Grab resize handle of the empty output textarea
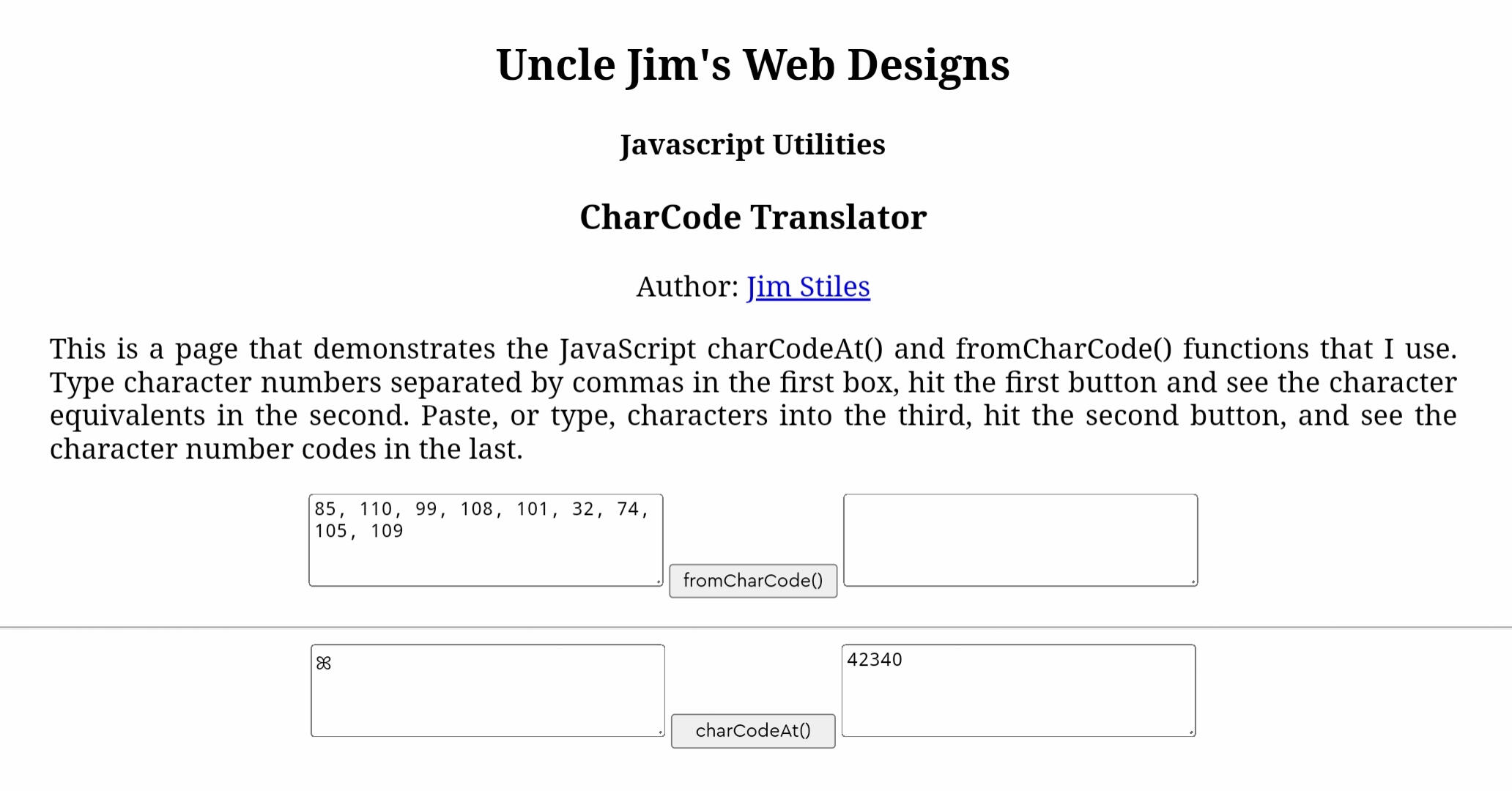Viewport: 1512px width, 791px height. [1193, 582]
